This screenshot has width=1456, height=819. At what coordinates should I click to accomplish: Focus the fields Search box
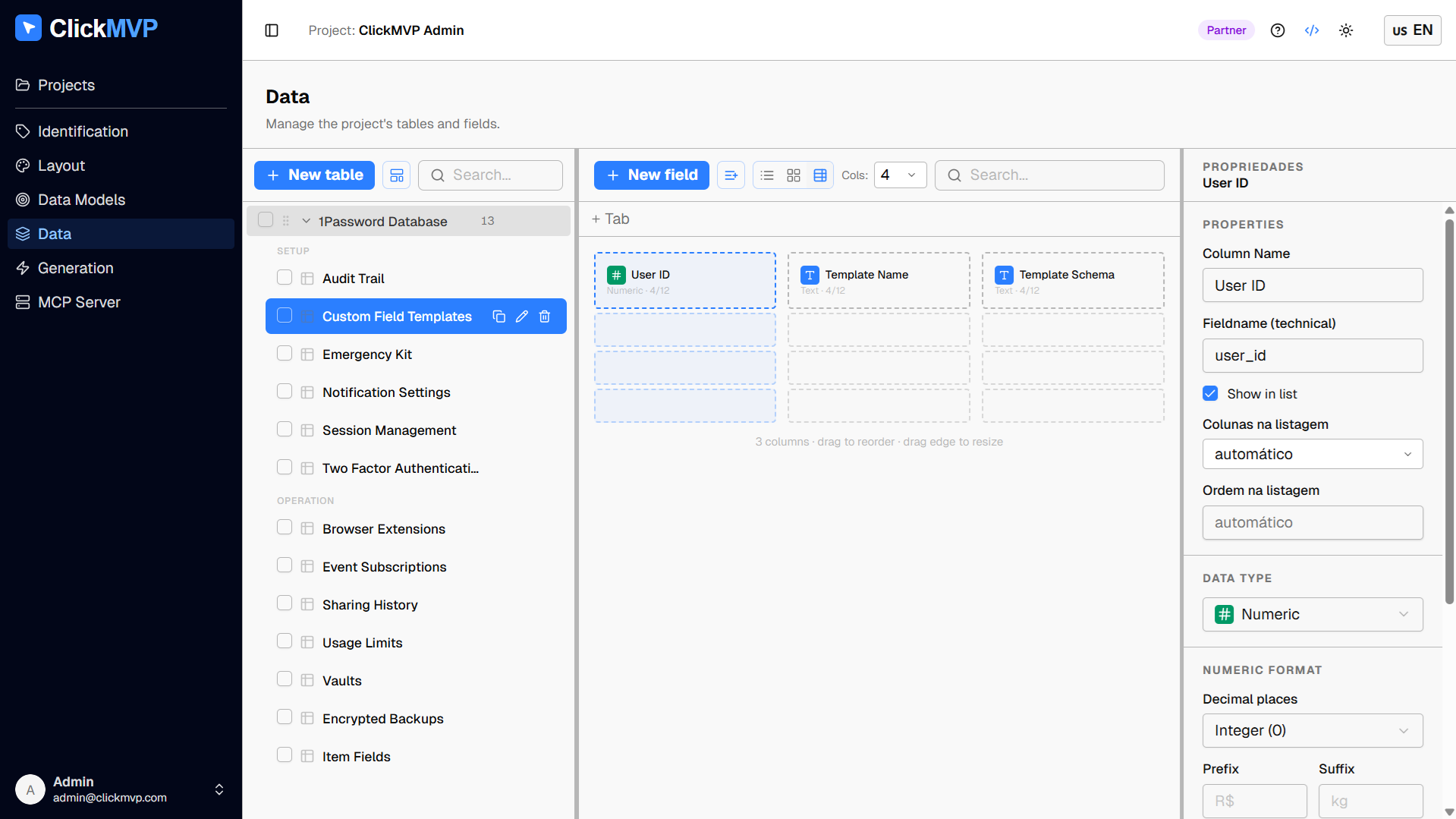1049,175
